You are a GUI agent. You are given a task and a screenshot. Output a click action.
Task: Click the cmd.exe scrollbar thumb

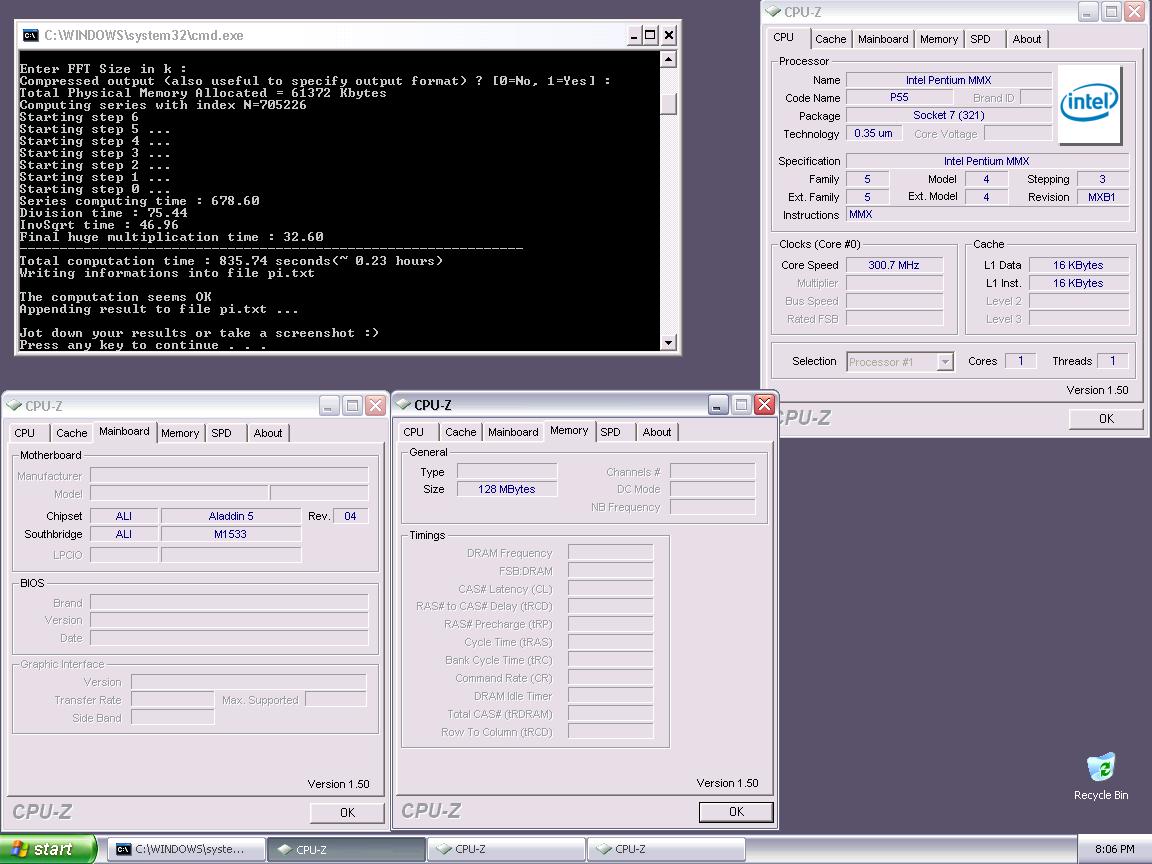pyautogui.click(x=668, y=104)
